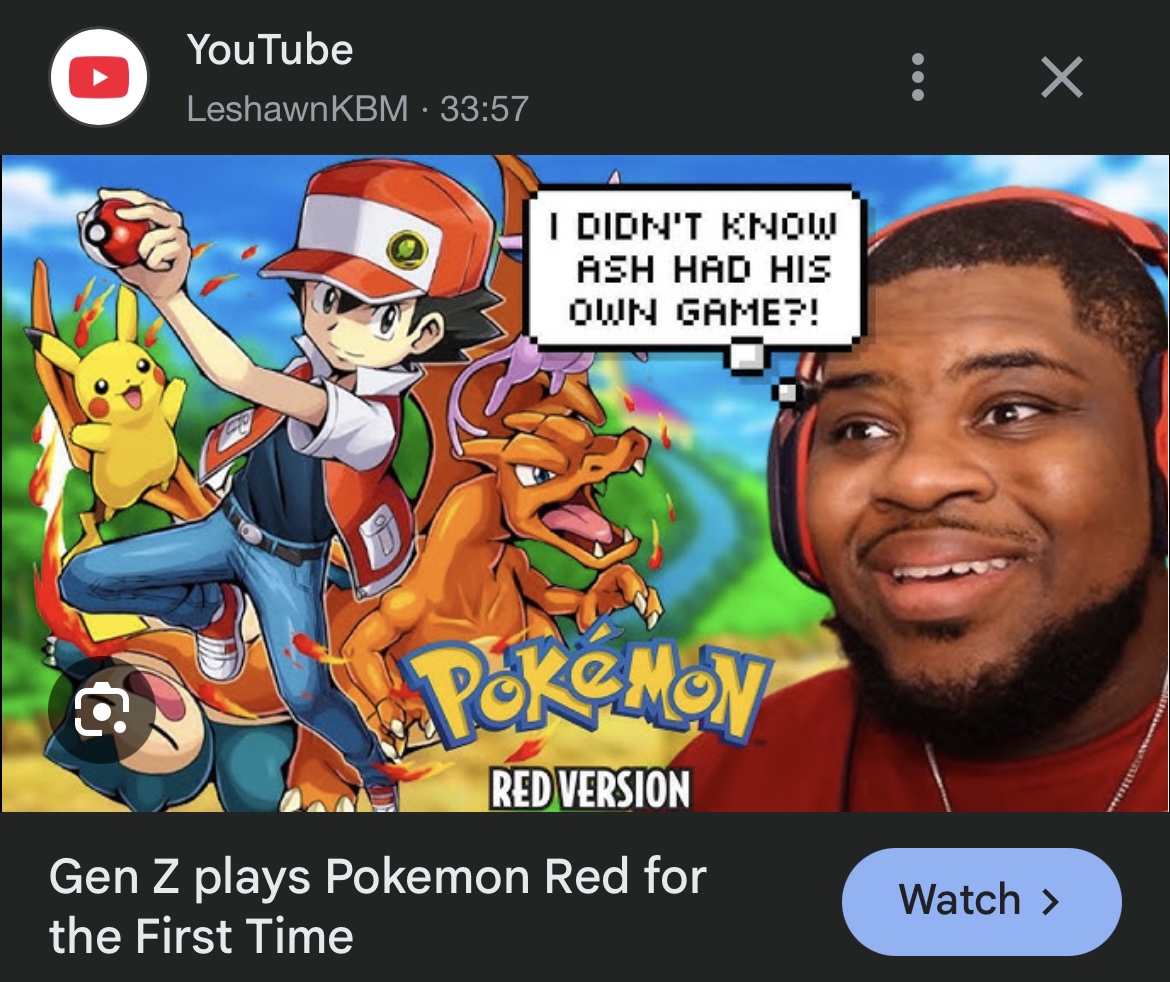The width and height of the screenshot is (1170, 982).
Task: Open the three-dot more options menu
Action: coord(918,77)
